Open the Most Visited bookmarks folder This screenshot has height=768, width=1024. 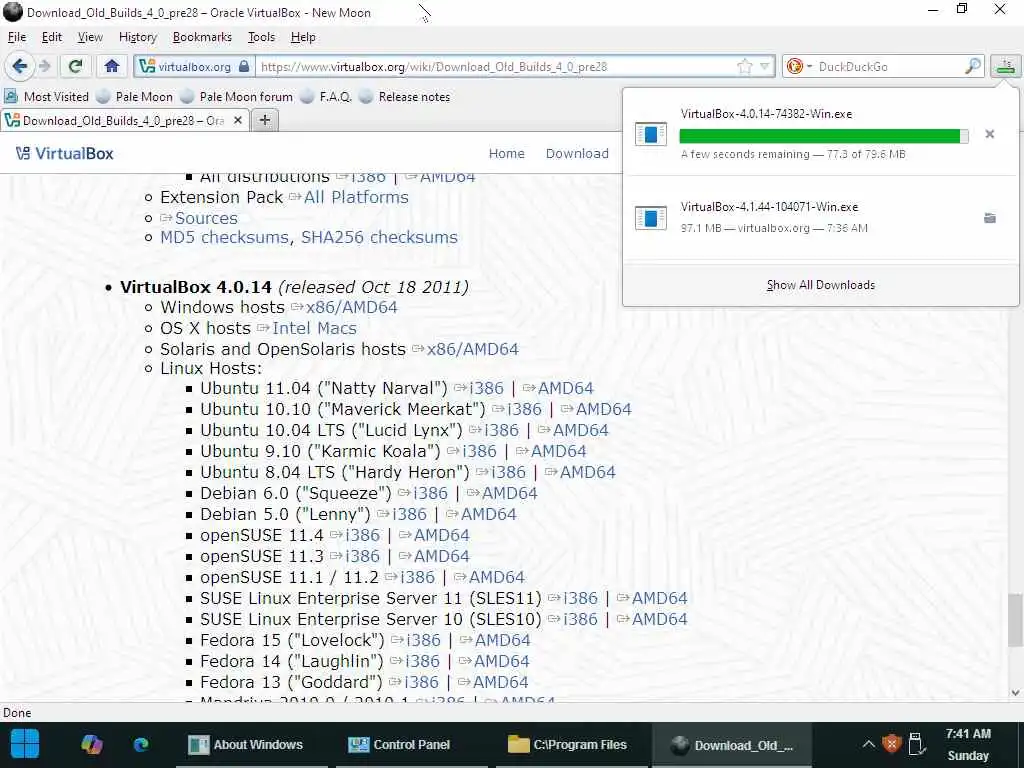(x=46, y=97)
